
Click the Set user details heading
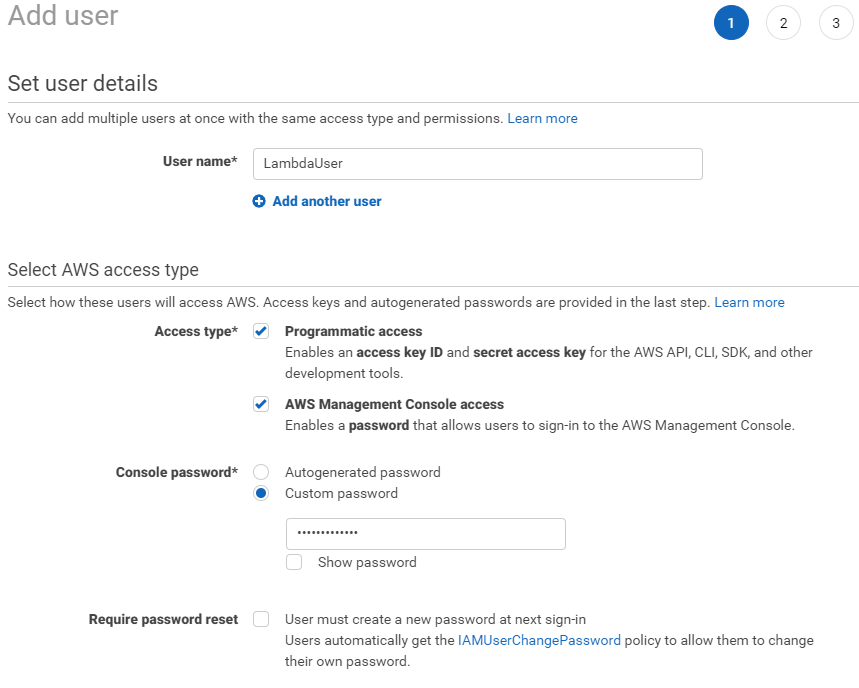coord(83,84)
